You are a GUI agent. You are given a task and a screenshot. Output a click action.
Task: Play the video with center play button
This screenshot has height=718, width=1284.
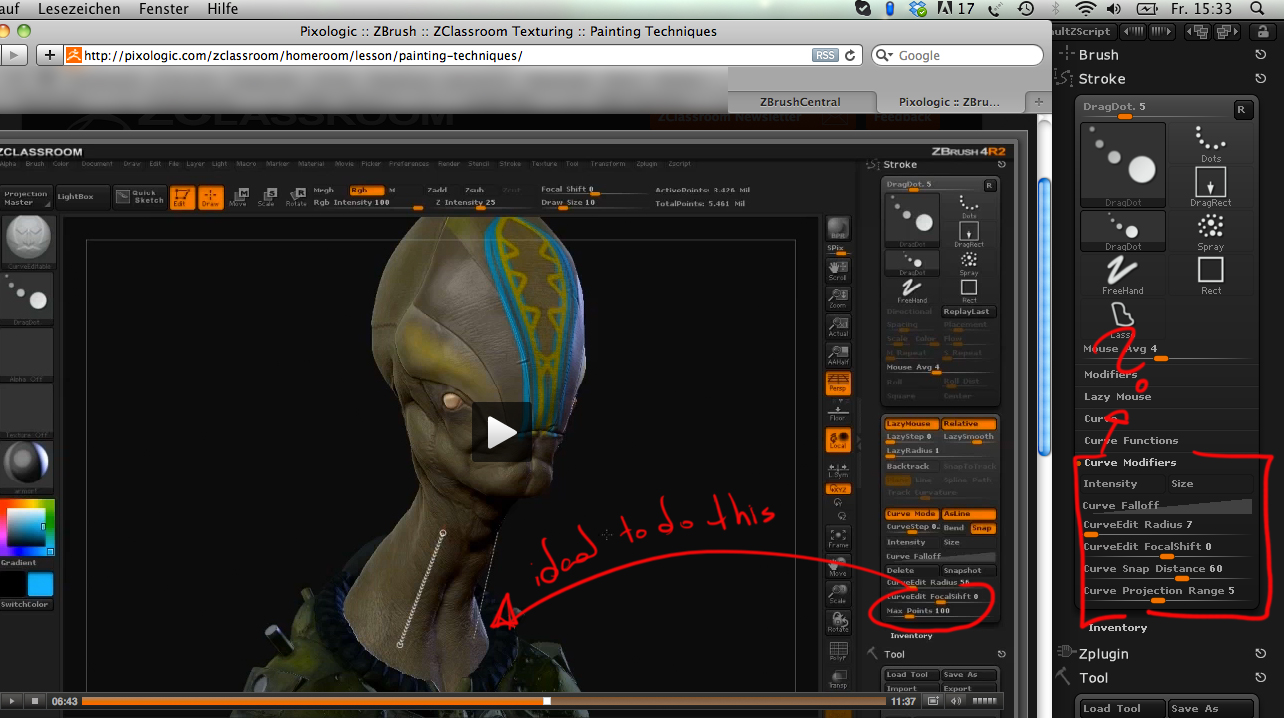point(502,432)
